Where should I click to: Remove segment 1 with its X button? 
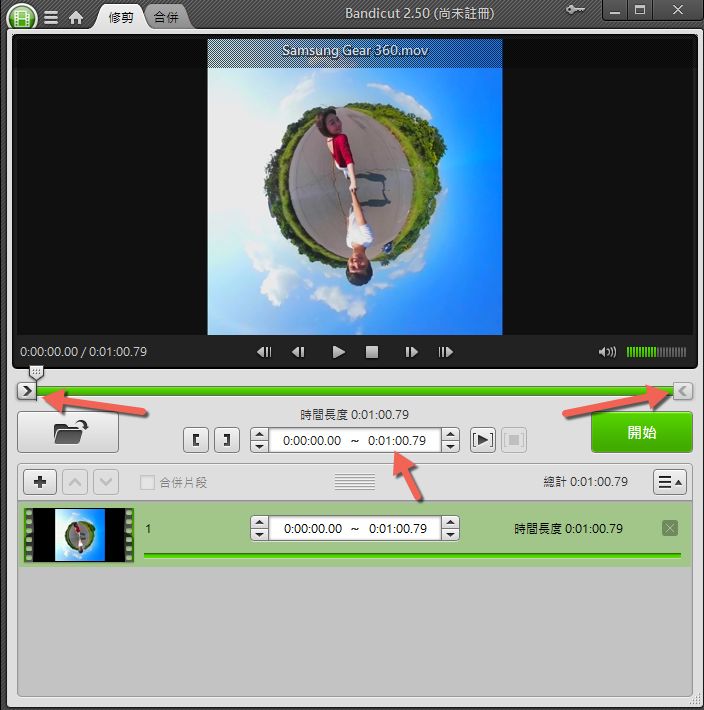coord(670,528)
